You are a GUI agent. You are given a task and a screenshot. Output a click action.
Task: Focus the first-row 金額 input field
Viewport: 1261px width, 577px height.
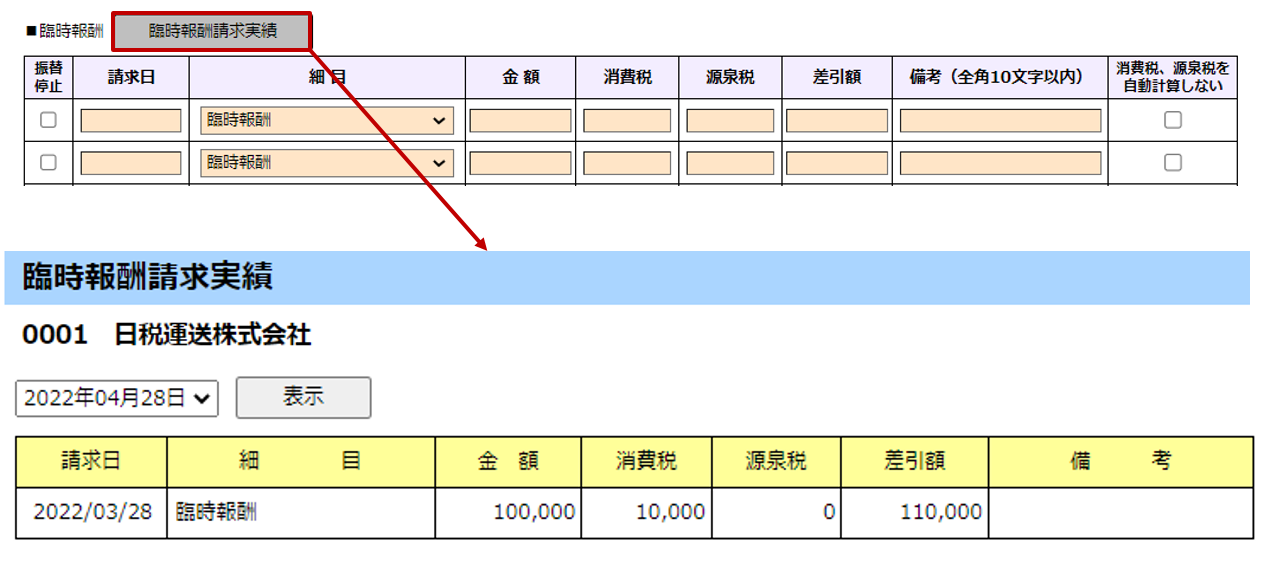coord(520,121)
